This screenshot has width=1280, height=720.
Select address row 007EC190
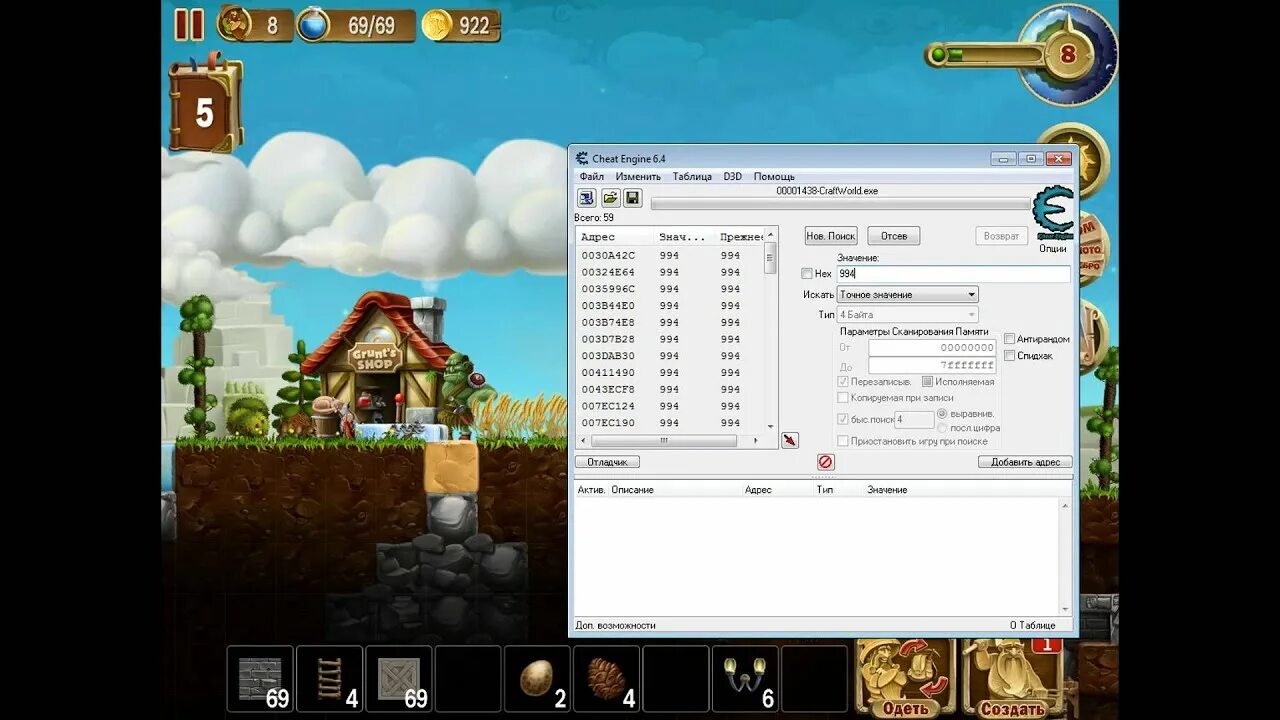coord(670,423)
